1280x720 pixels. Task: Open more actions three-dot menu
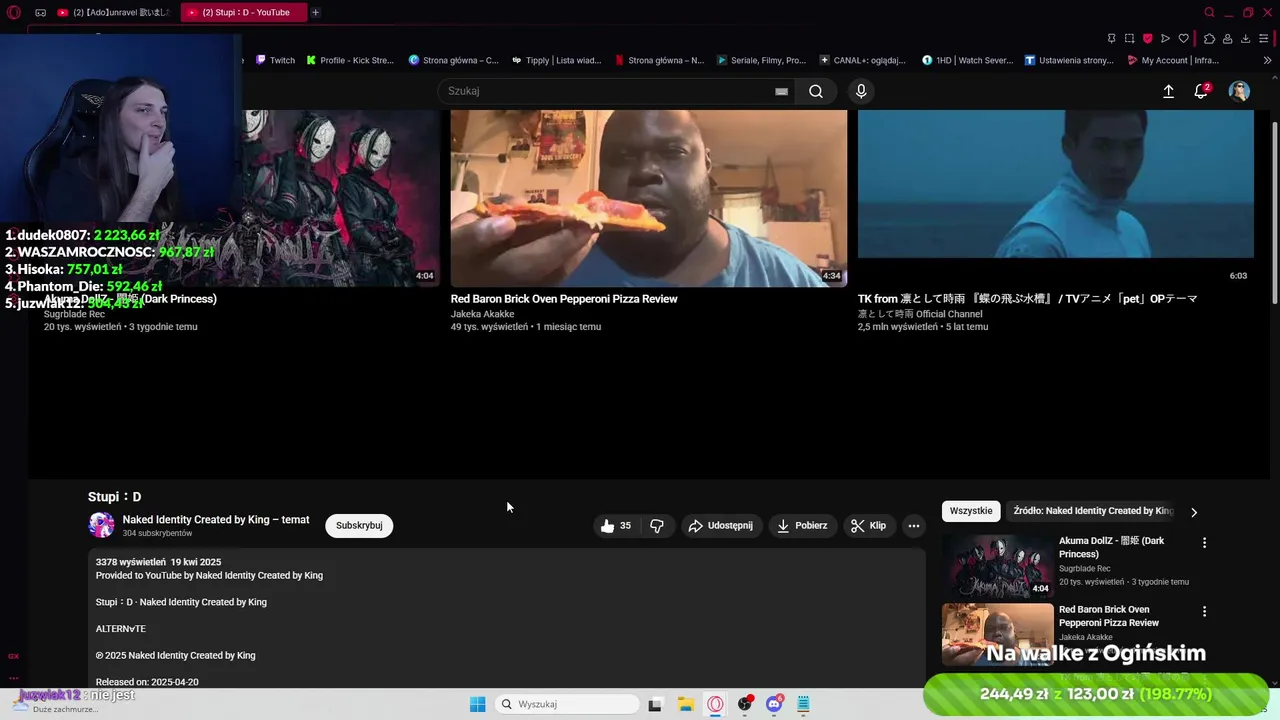coord(913,525)
